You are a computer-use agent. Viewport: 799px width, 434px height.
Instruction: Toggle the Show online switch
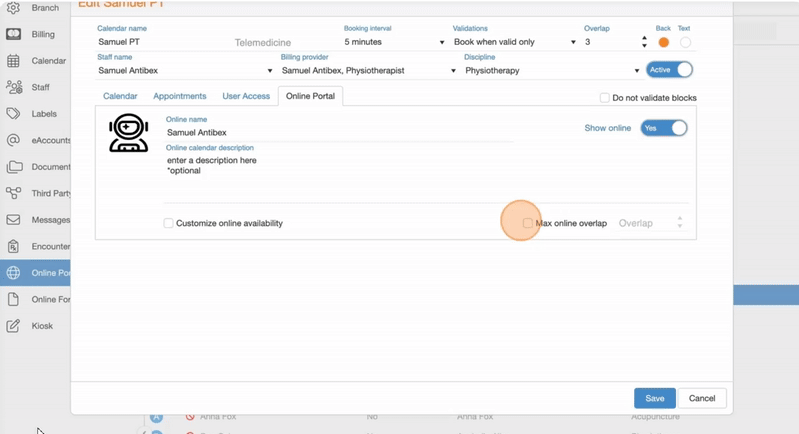coord(664,128)
